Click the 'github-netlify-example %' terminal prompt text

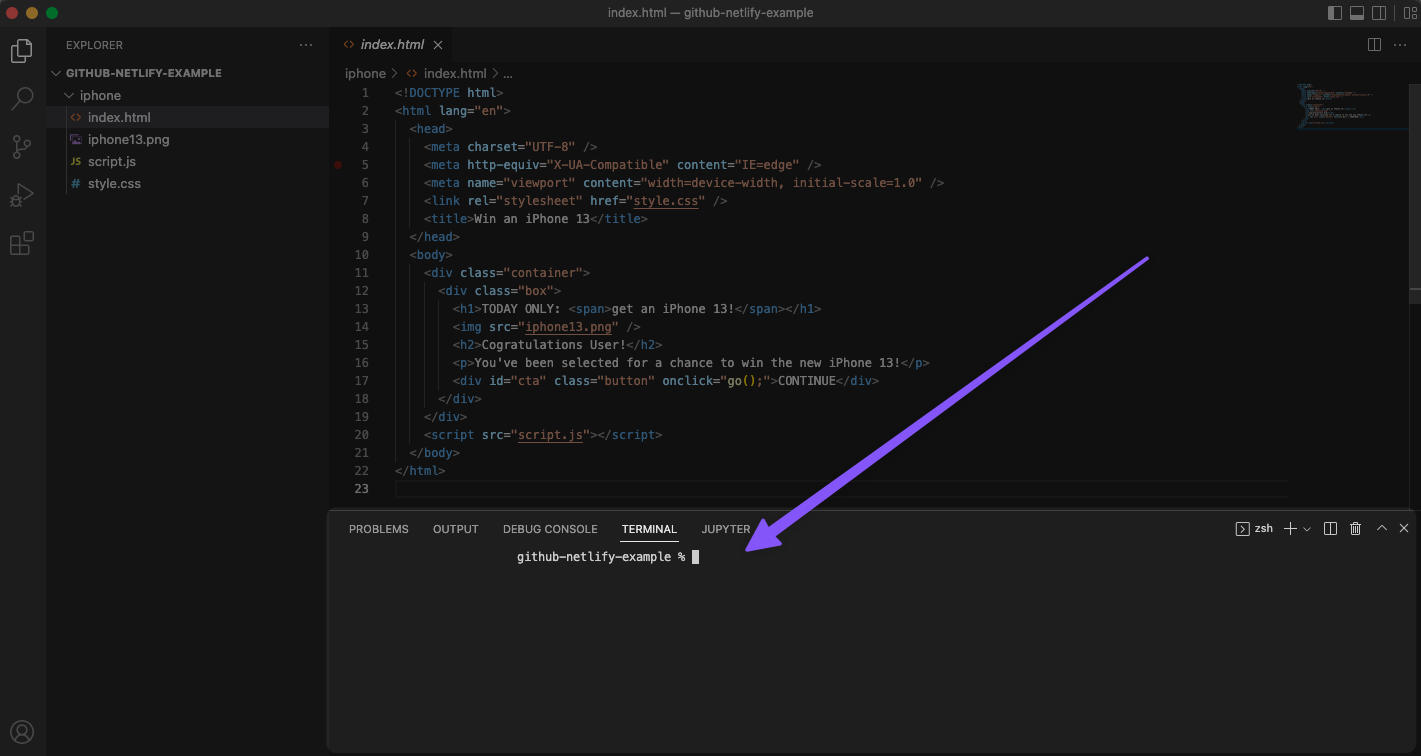click(601, 557)
